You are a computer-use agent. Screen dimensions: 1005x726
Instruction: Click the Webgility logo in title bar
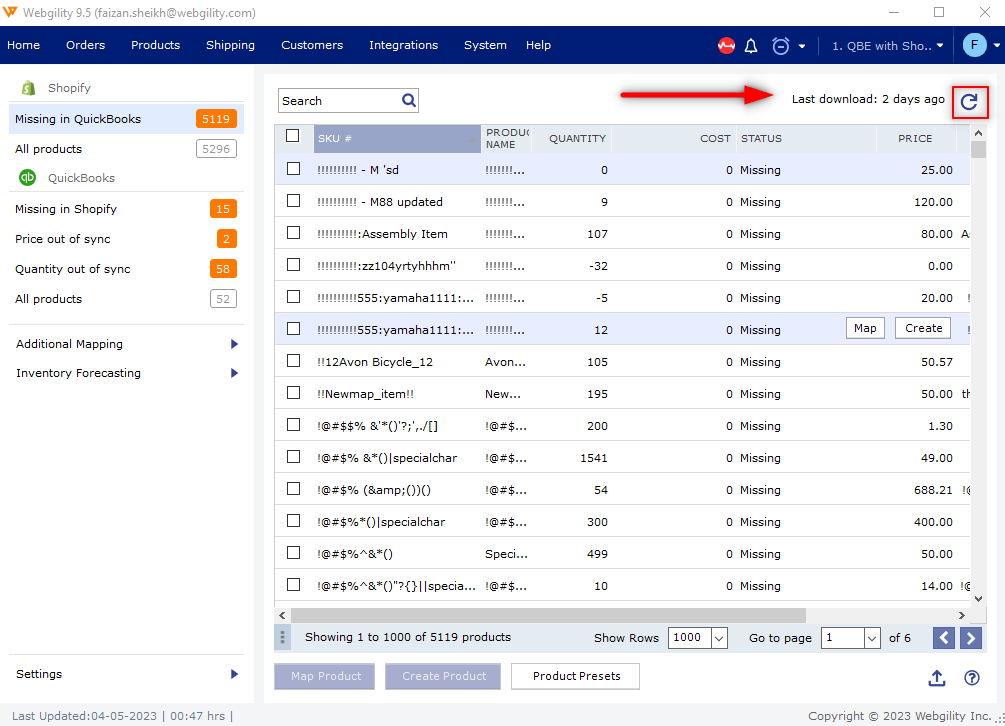(10, 12)
